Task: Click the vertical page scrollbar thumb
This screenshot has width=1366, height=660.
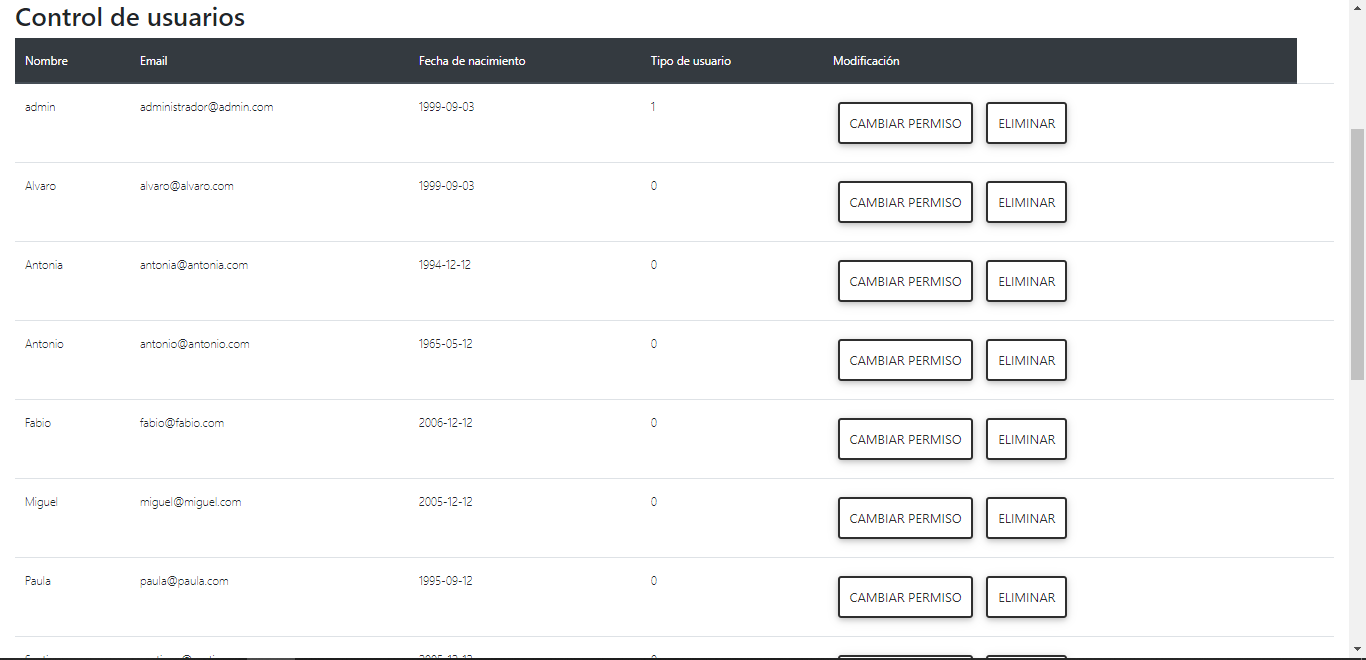Action: click(x=1357, y=254)
